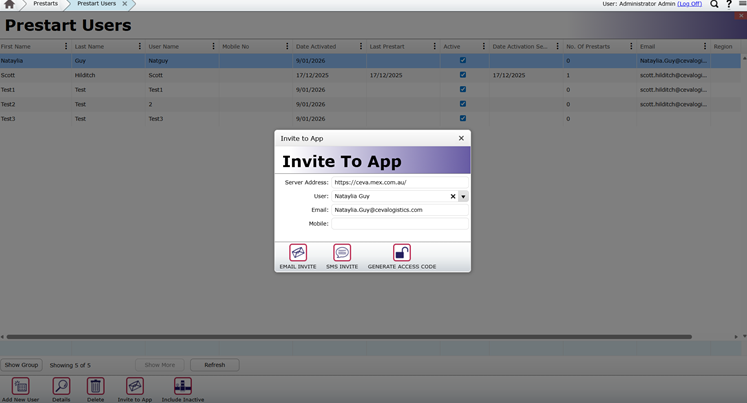Open the First Name column options menu
Viewport: 747px width, 403px height.
(66, 46)
